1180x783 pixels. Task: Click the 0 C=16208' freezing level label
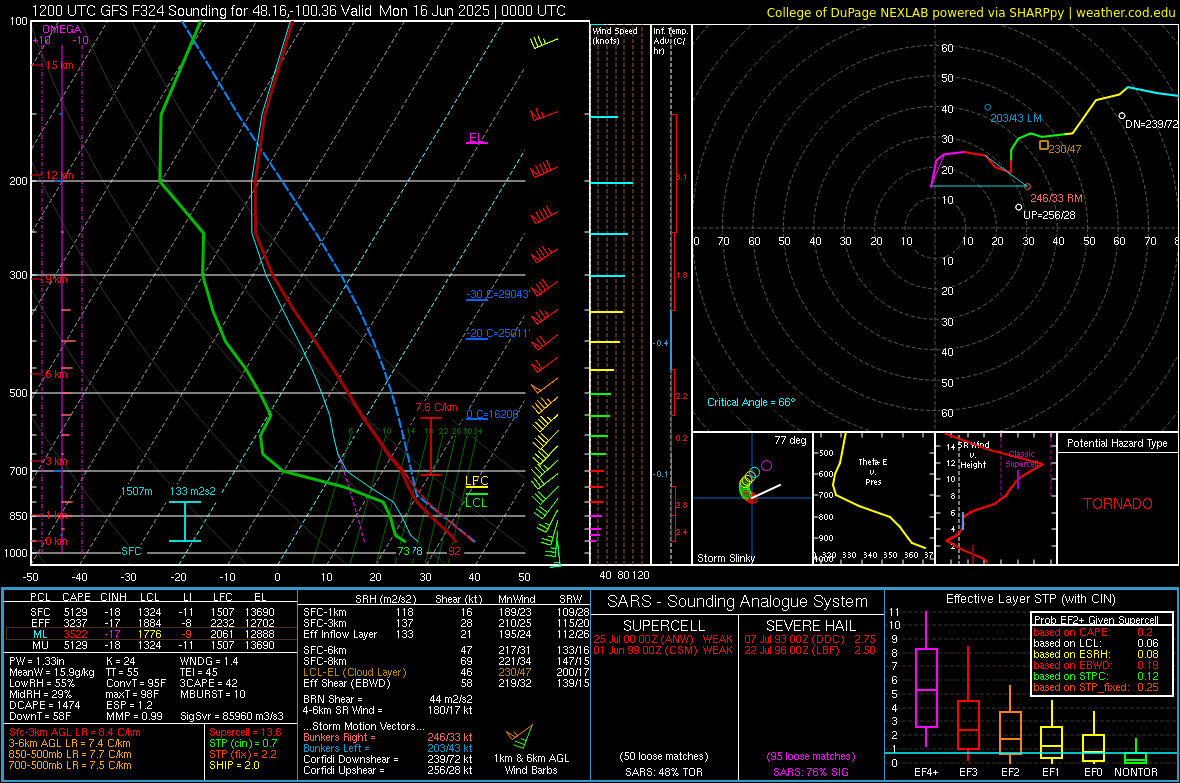(x=492, y=414)
